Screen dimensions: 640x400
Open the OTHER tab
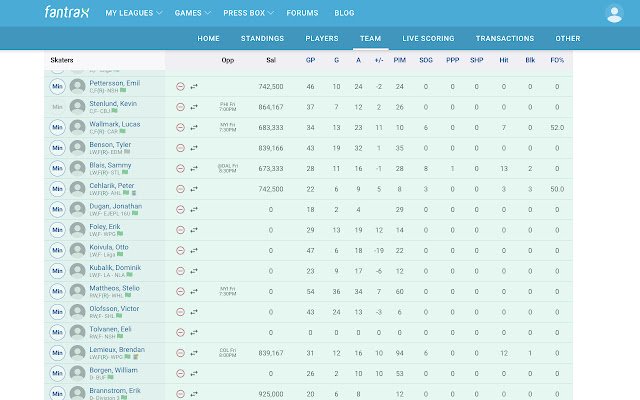coord(567,38)
